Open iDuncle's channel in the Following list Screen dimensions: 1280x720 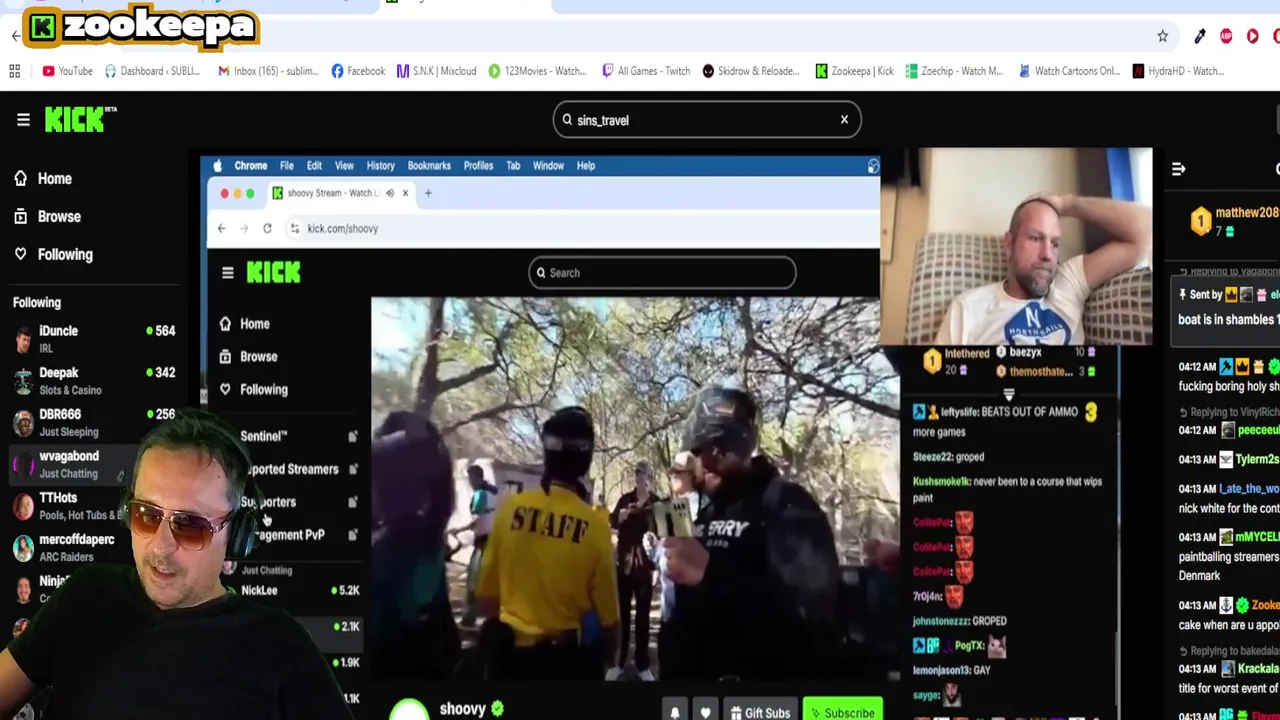95,339
